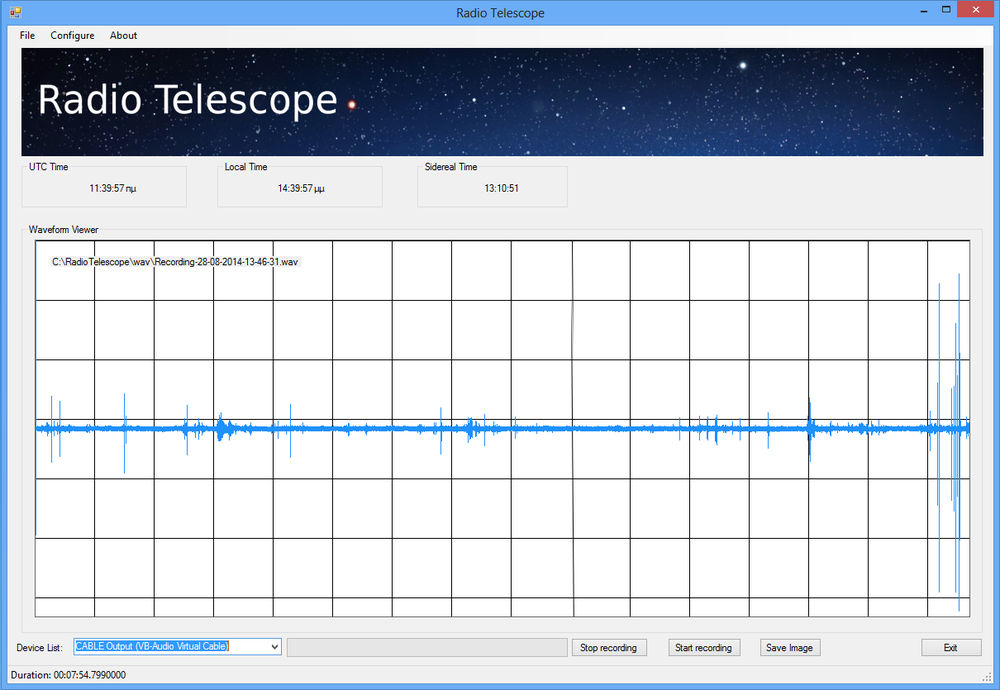
Task: Select CABLE Output virtual cable device
Action: (170, 646)
